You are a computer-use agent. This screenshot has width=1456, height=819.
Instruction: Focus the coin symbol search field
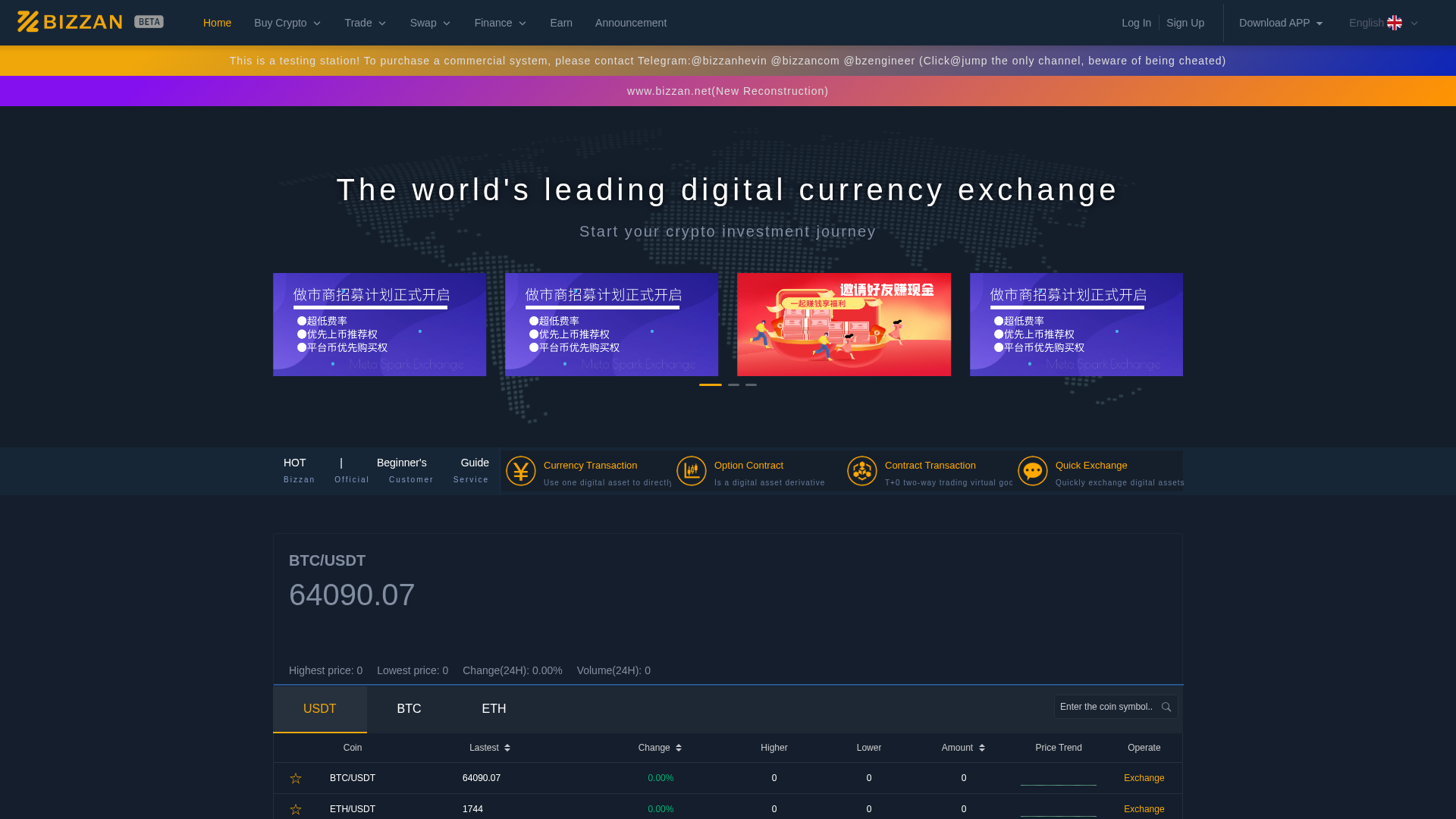(x=1116, y=707)
